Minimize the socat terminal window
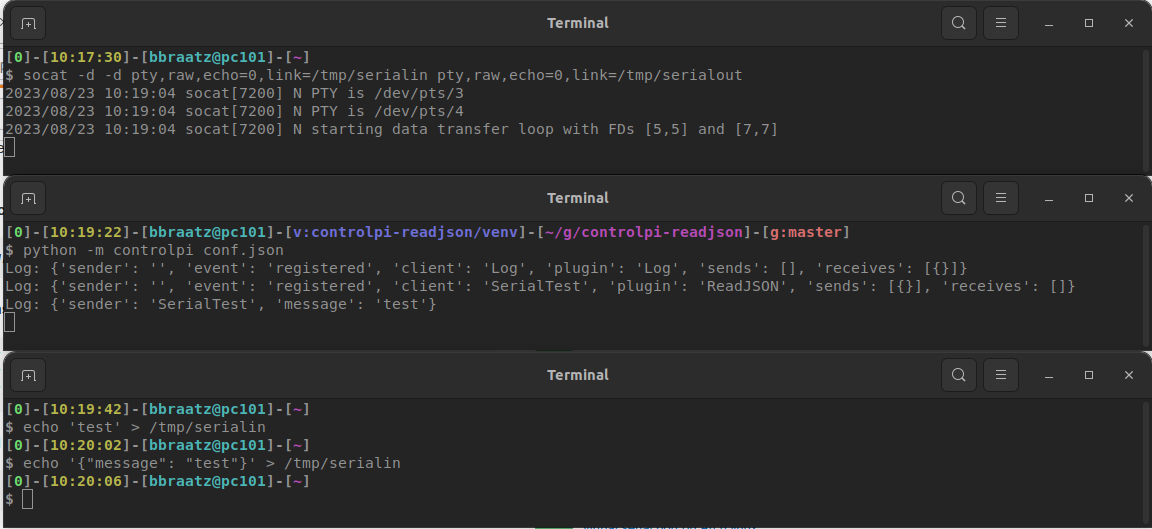This screenshot has height=529, width=1152. pyautogui.click(x=1049, y=24)
